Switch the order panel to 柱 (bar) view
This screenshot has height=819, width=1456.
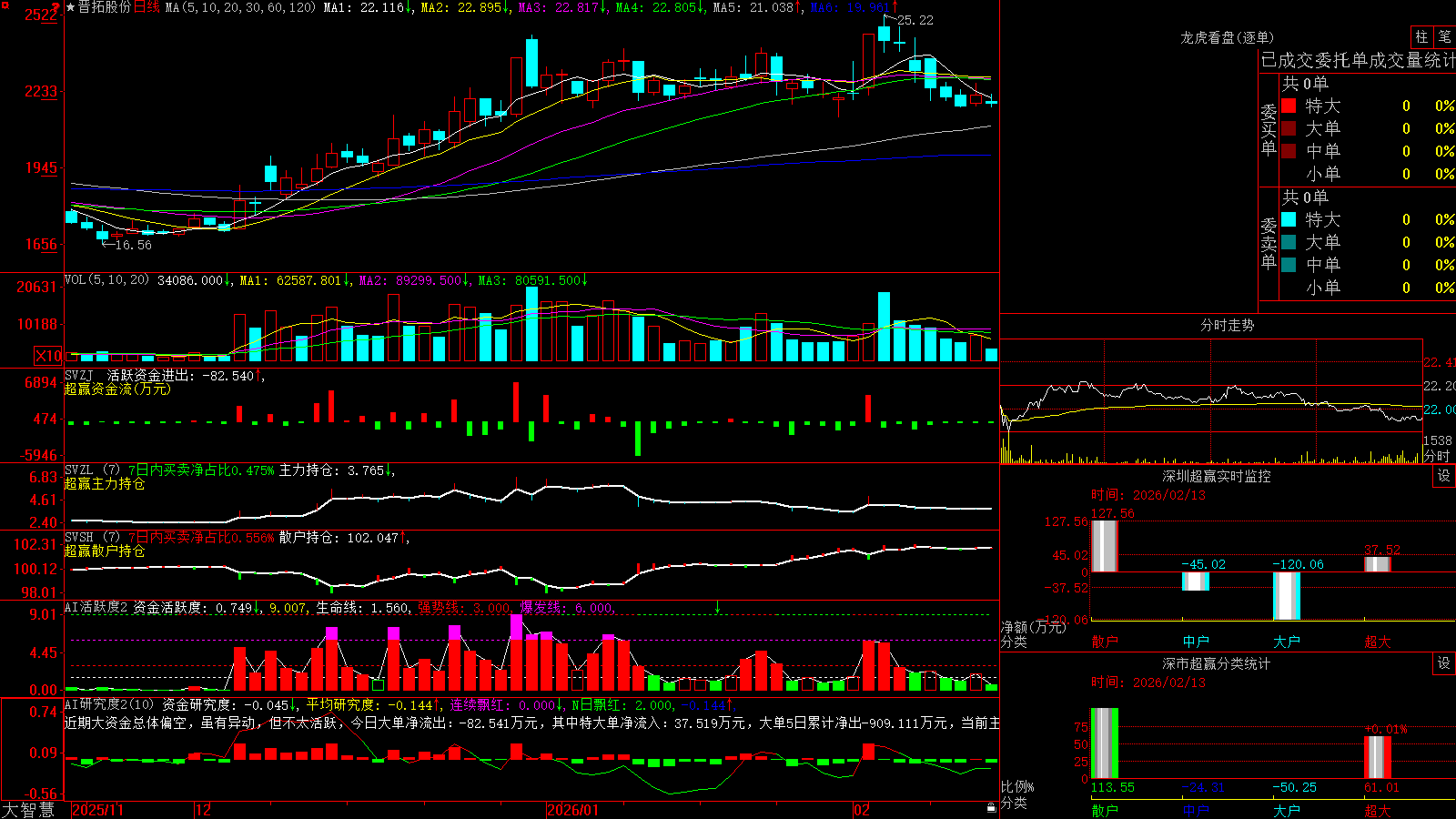tap(1421, 36)
